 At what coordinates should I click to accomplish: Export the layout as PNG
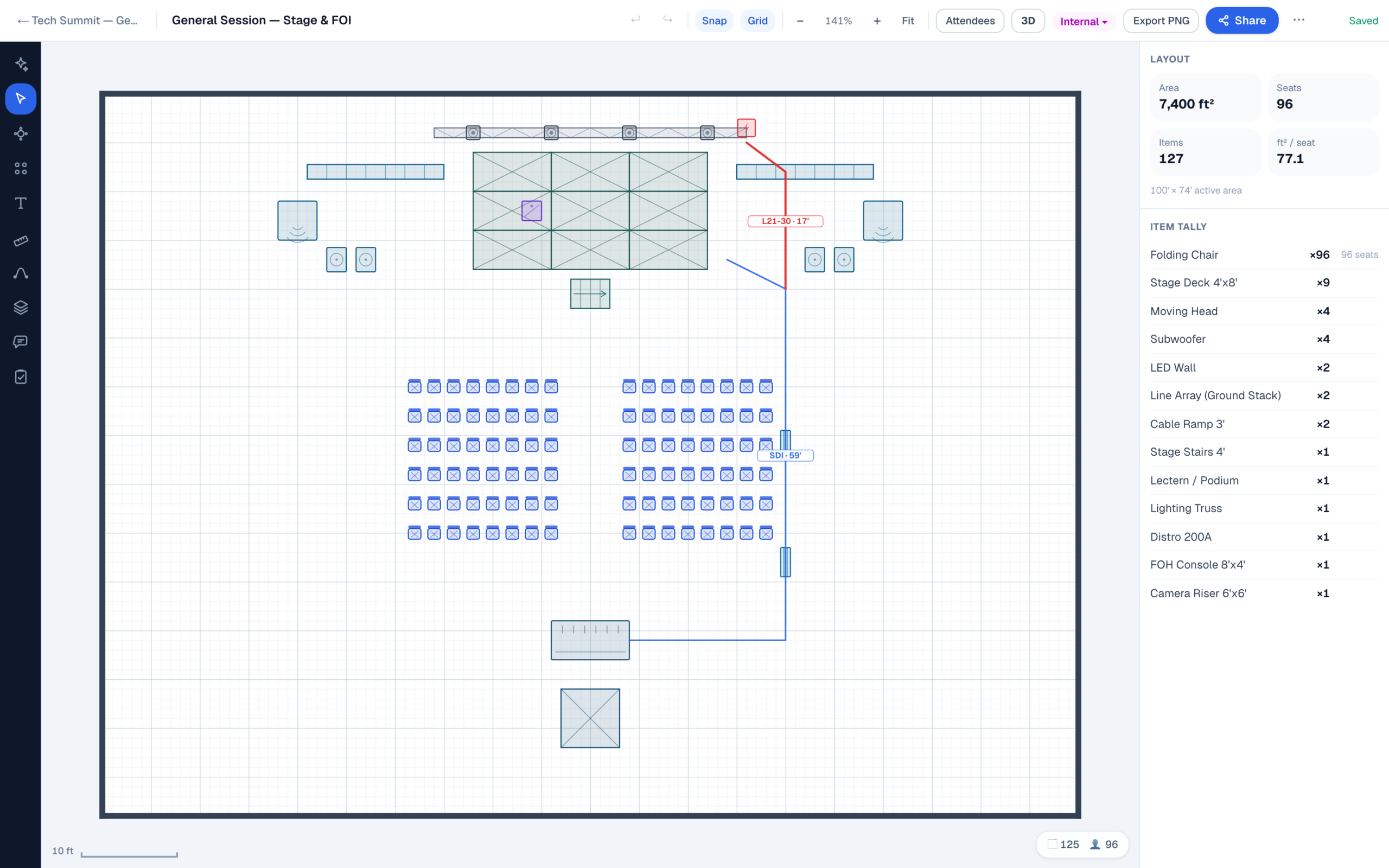(x=1161, y=21)
